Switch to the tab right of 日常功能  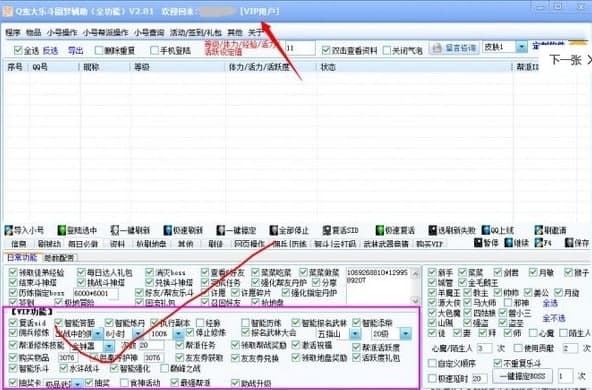(x=59, y=257)
